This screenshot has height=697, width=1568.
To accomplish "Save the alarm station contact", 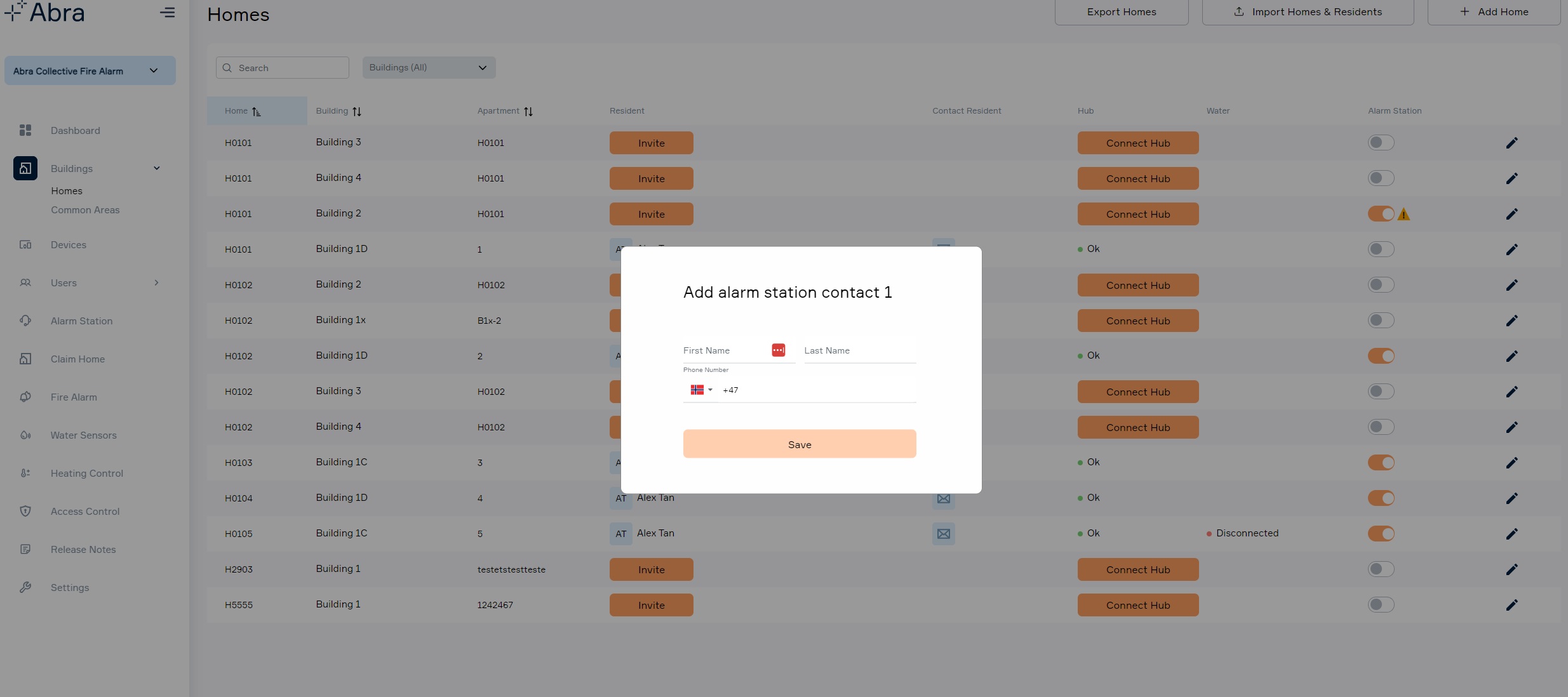I will [x=800, y=444].
